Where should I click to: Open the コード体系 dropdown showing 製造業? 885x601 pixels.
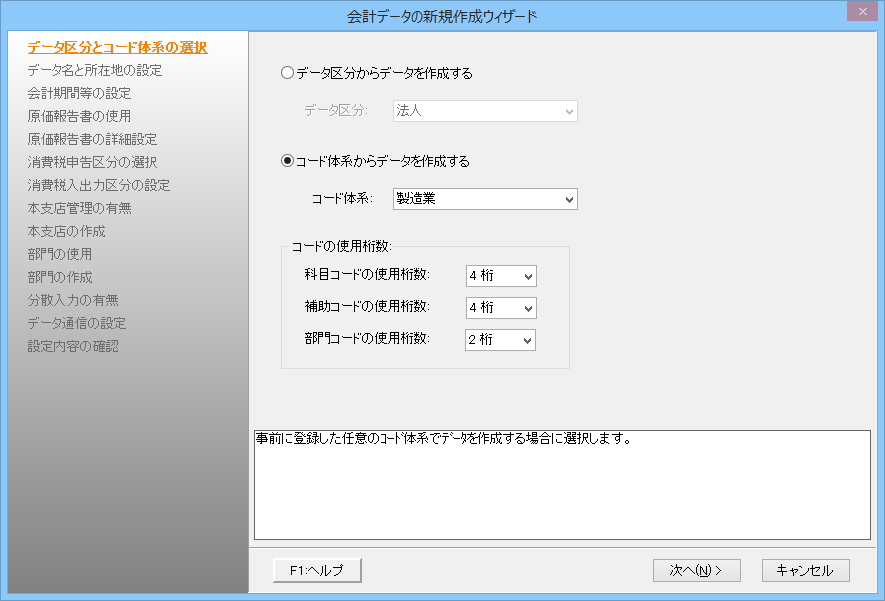tap(485, 199)
